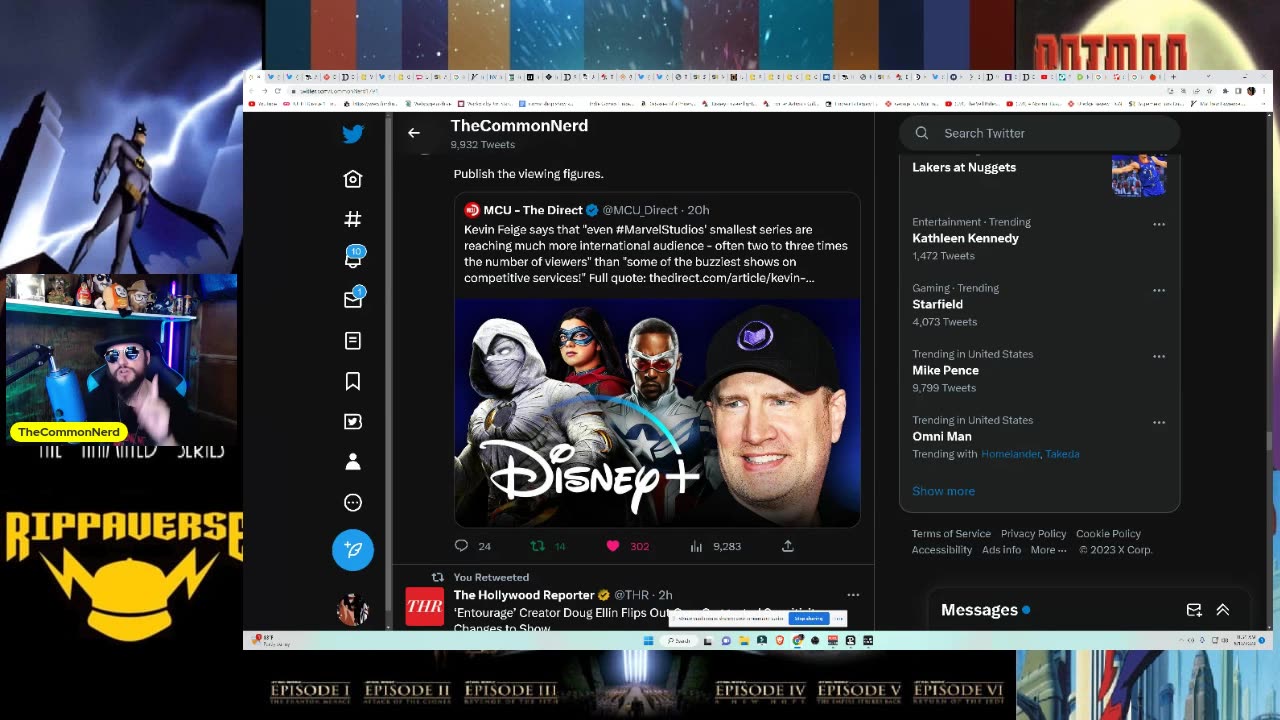The width and height of the screenshot is (1280, 720).
Task: Expand the footer More menu
Action: [x=1048, y=550]
